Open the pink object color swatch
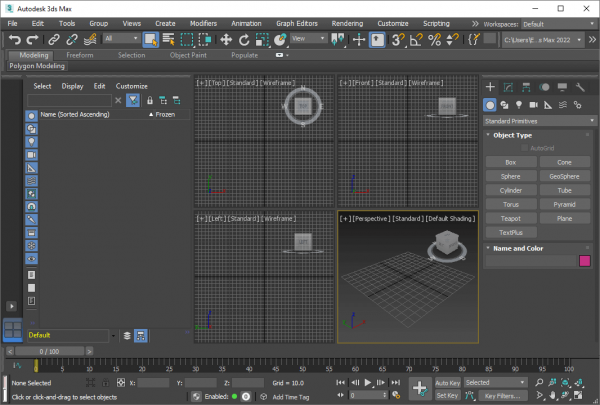The width and height of the screenshot is (600, 405). pos(585,261)
